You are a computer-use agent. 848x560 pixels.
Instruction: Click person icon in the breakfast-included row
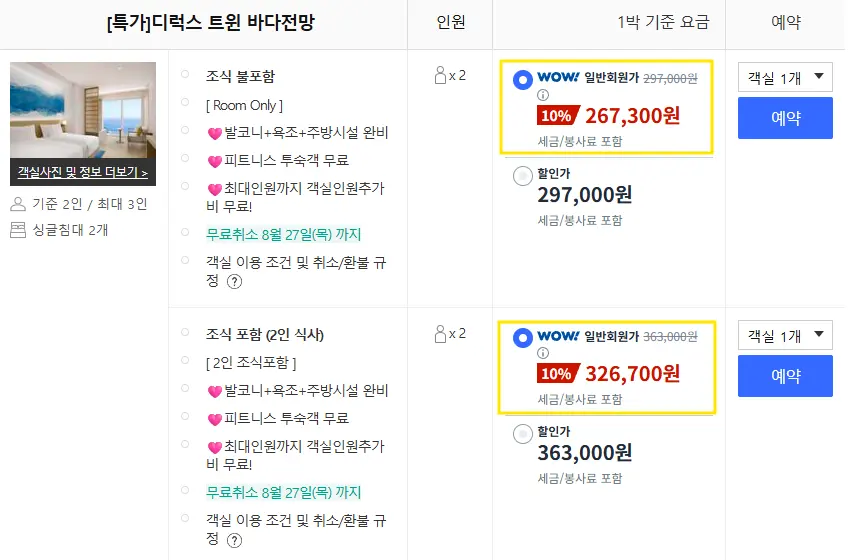(x=440, y=334)
